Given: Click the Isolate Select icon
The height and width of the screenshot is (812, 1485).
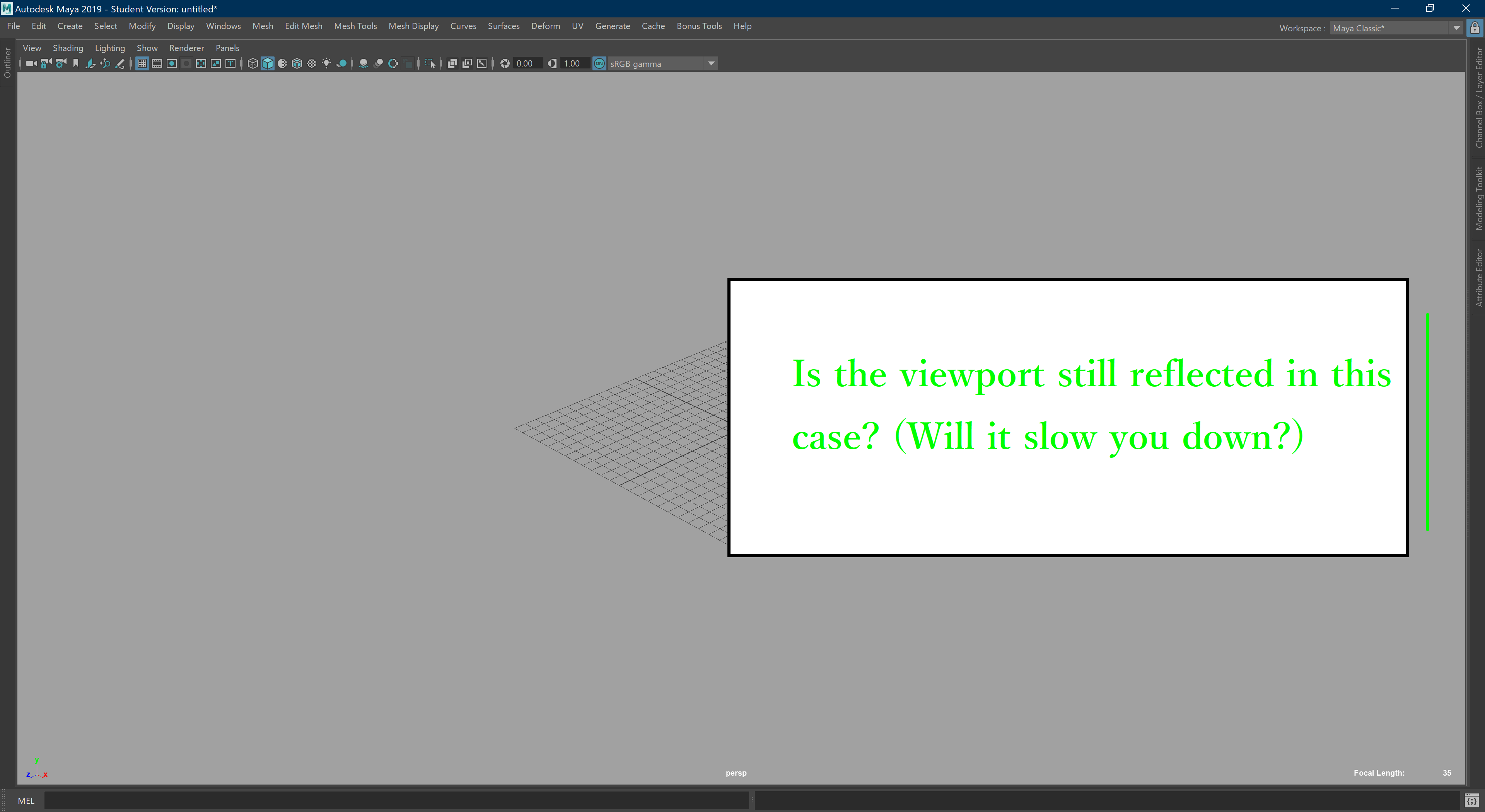Looking at the screenshot, I should [430, 63].
